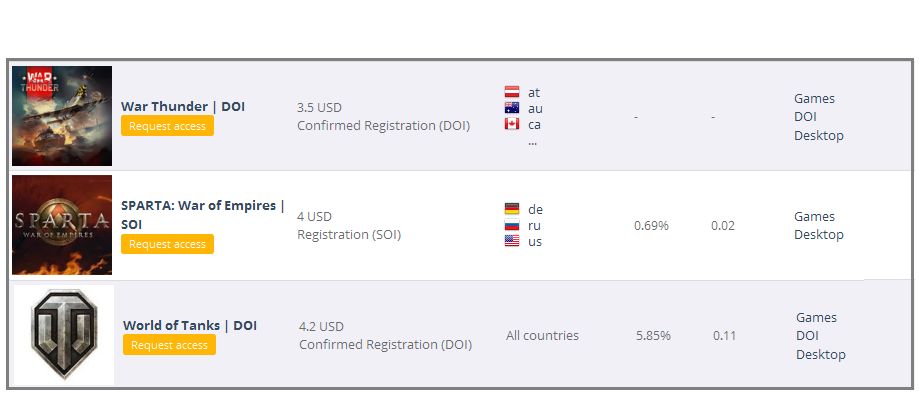Click the United States flag icon
Viewport: 919px width, 396px height.
tap(512, 241)
